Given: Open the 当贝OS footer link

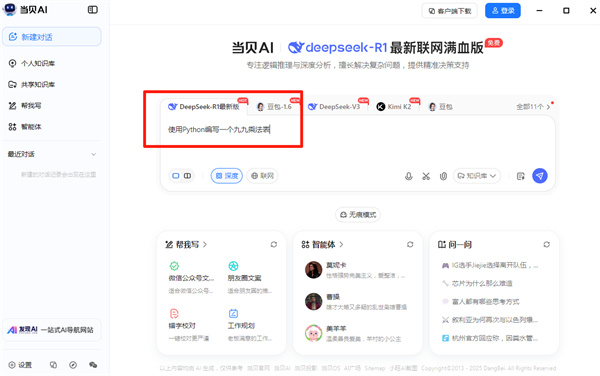Looking at the screenshot, I should (x=331, y=368).
